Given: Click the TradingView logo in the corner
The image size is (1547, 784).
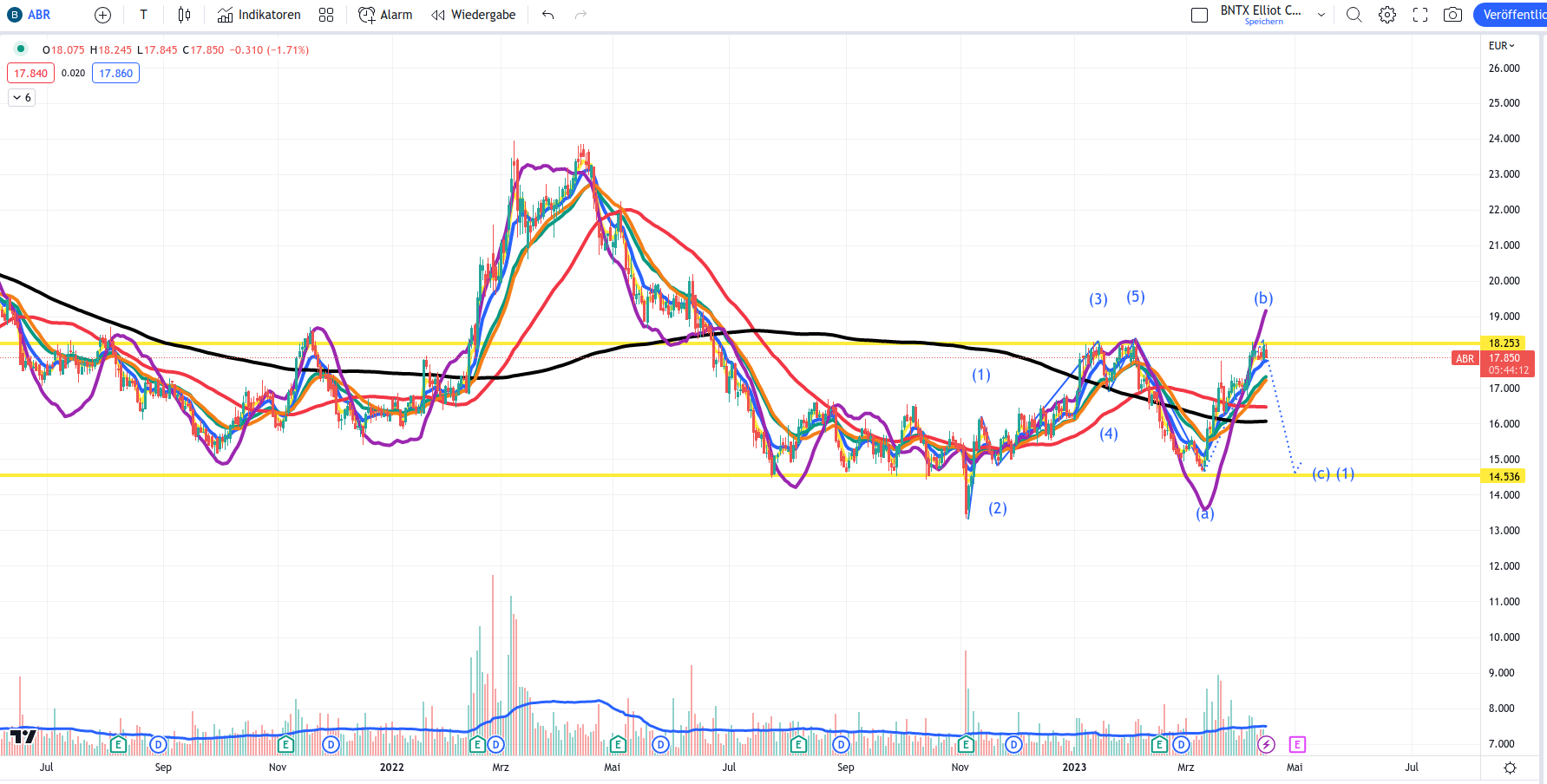Looking at the screenshot, I should (x=23, y=736).
